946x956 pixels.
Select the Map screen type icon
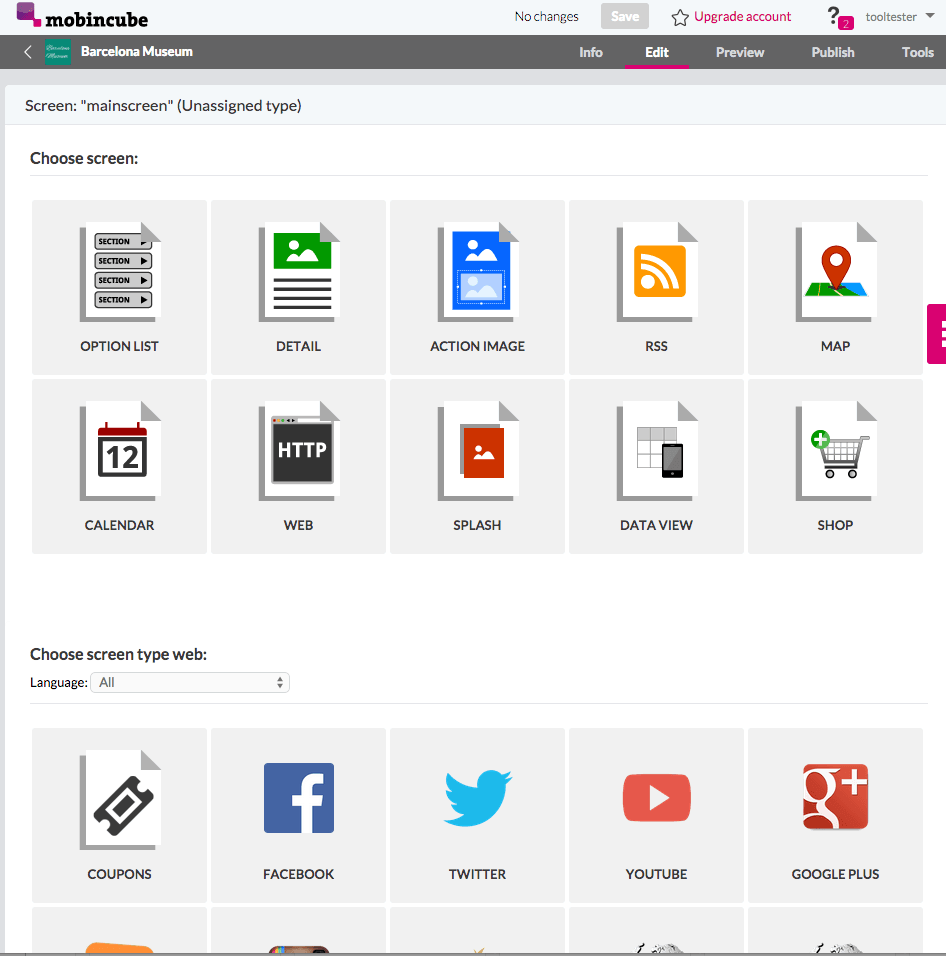click(836, 272)
